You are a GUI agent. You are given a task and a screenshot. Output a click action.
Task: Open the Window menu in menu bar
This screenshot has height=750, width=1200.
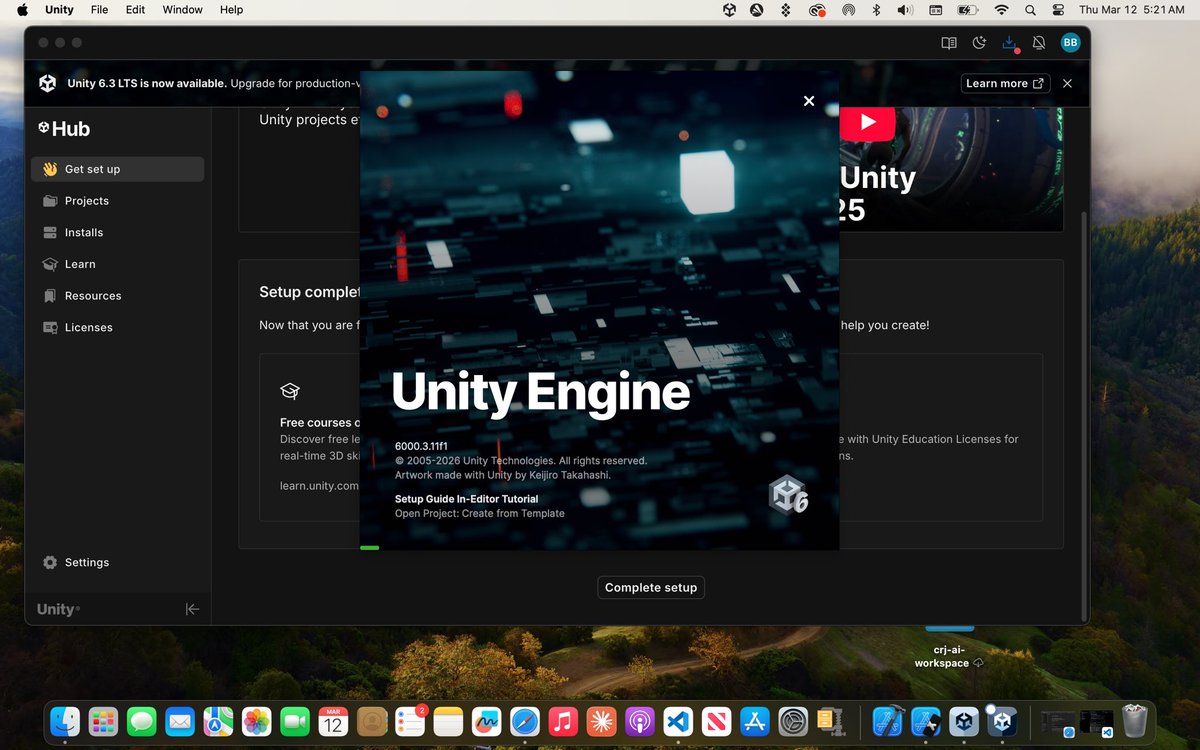tap(182, 10)
